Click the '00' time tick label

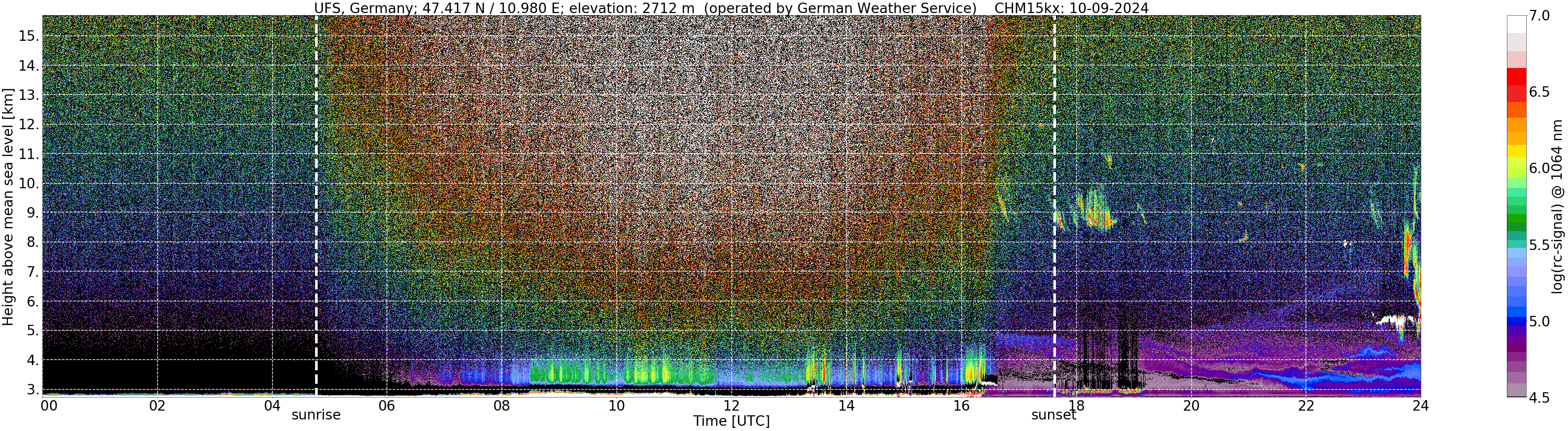49,406
